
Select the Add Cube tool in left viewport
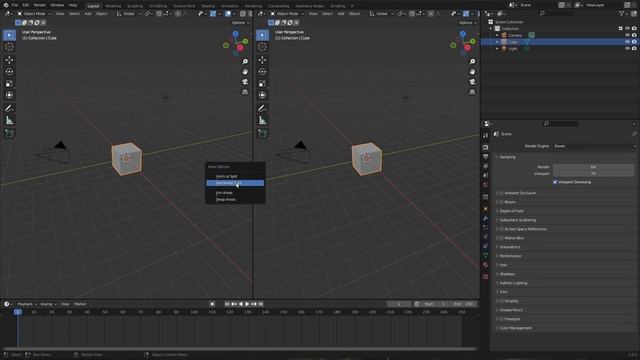(9, 133)
